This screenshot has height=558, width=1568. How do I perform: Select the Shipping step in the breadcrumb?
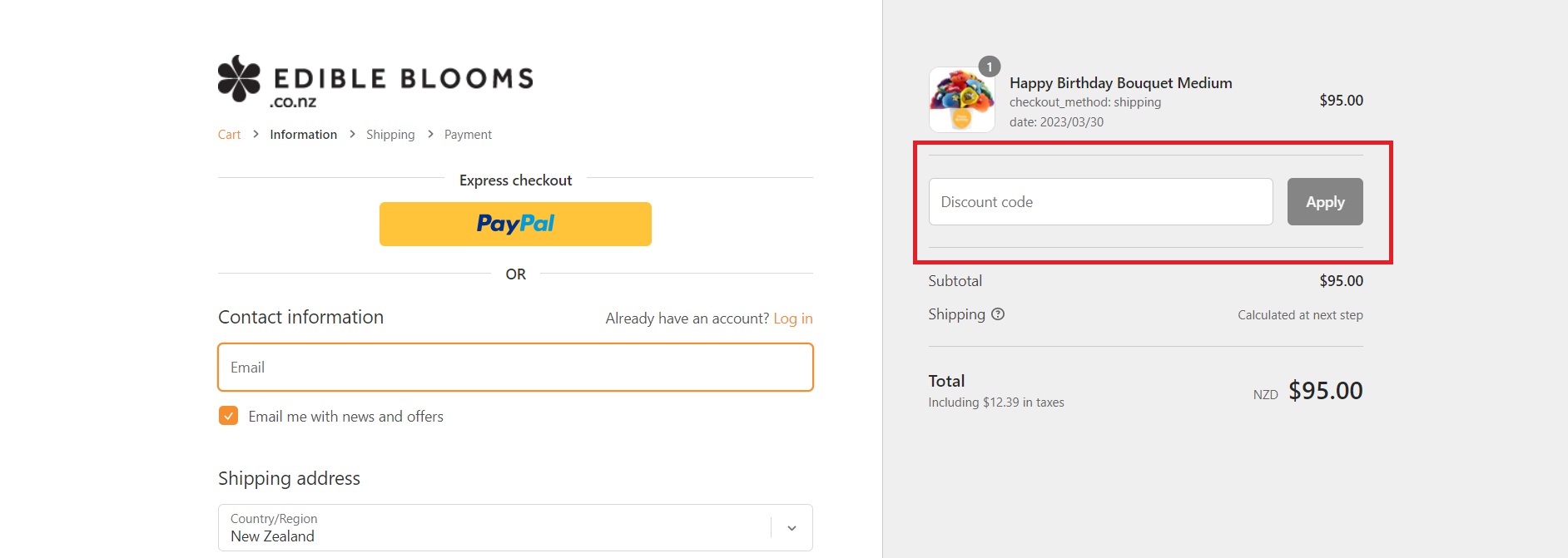(x=390, y=134)
